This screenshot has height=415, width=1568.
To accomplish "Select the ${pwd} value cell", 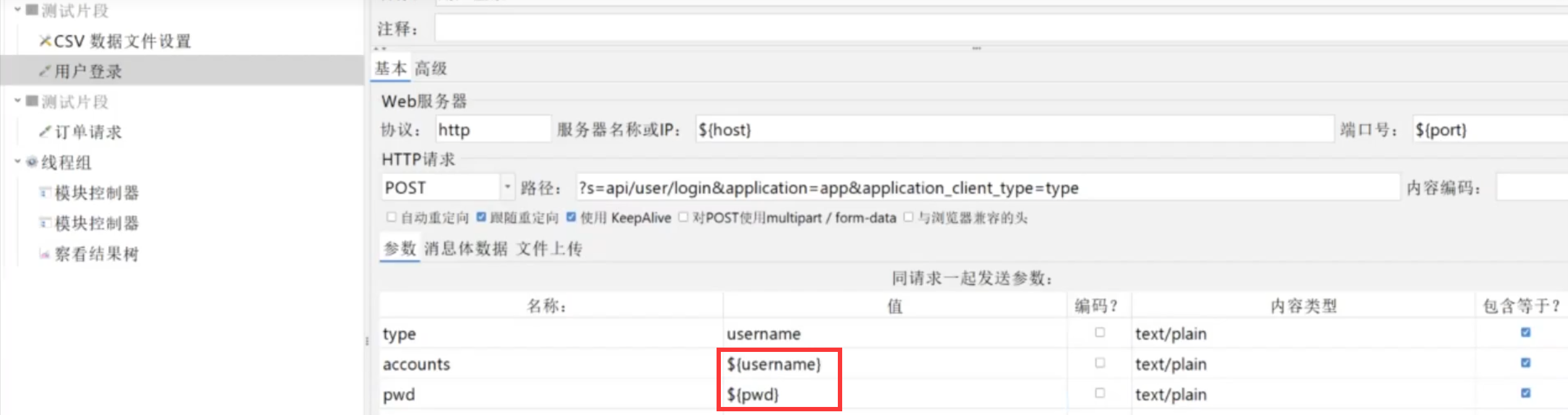I will [x=895, y=394].
